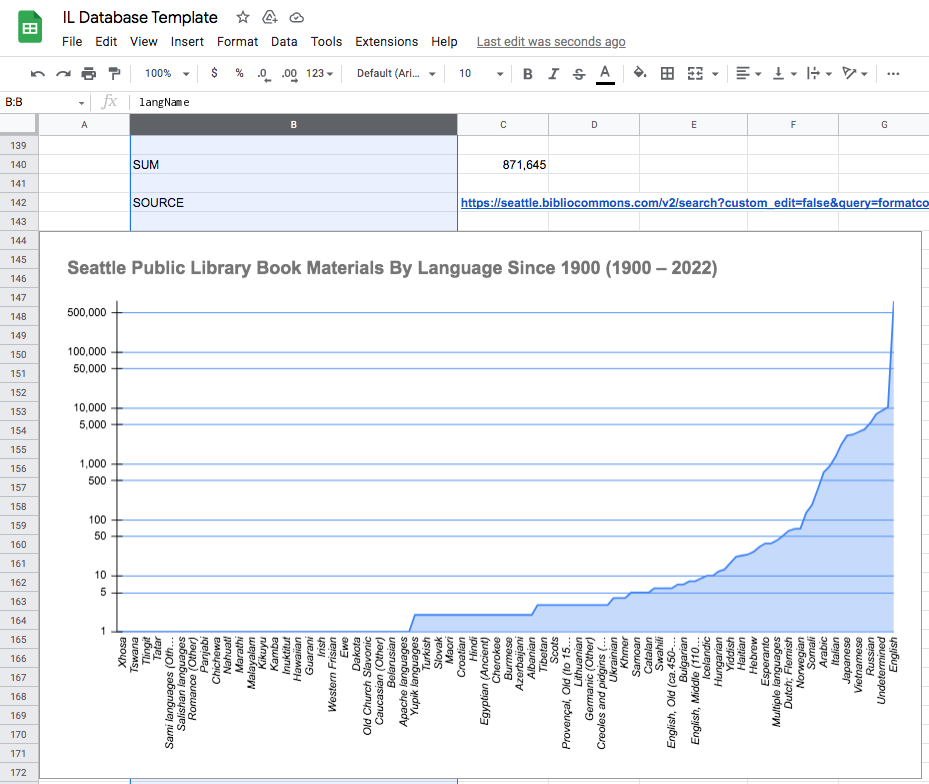Screen dimensions: 929x784
Task: Format as currency with the dollar icon
Action: coord(214,73)
